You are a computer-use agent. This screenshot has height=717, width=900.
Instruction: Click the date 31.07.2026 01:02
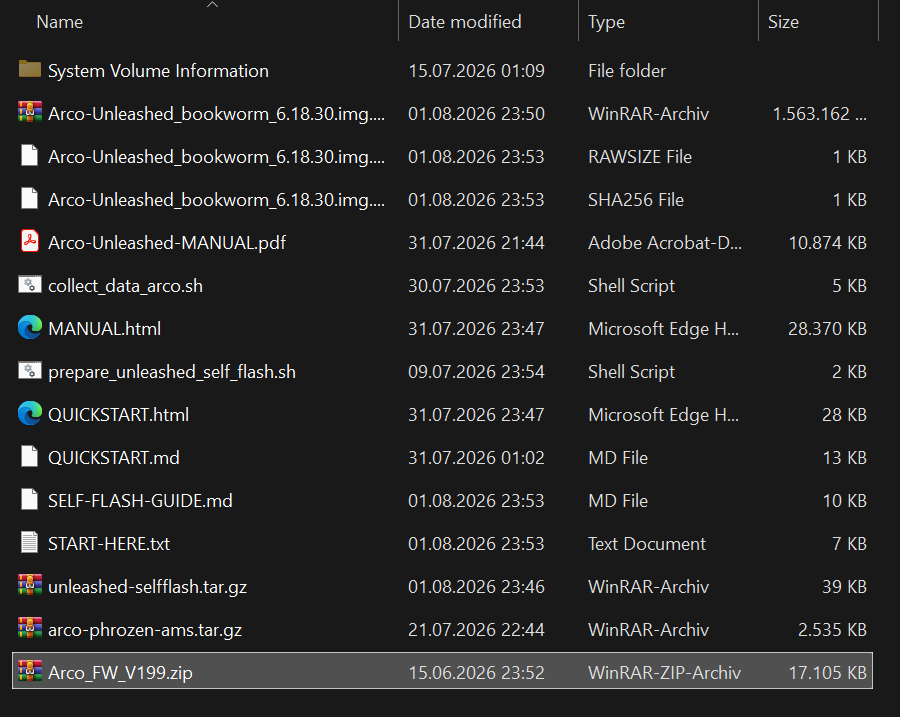[x=476, y=458]
